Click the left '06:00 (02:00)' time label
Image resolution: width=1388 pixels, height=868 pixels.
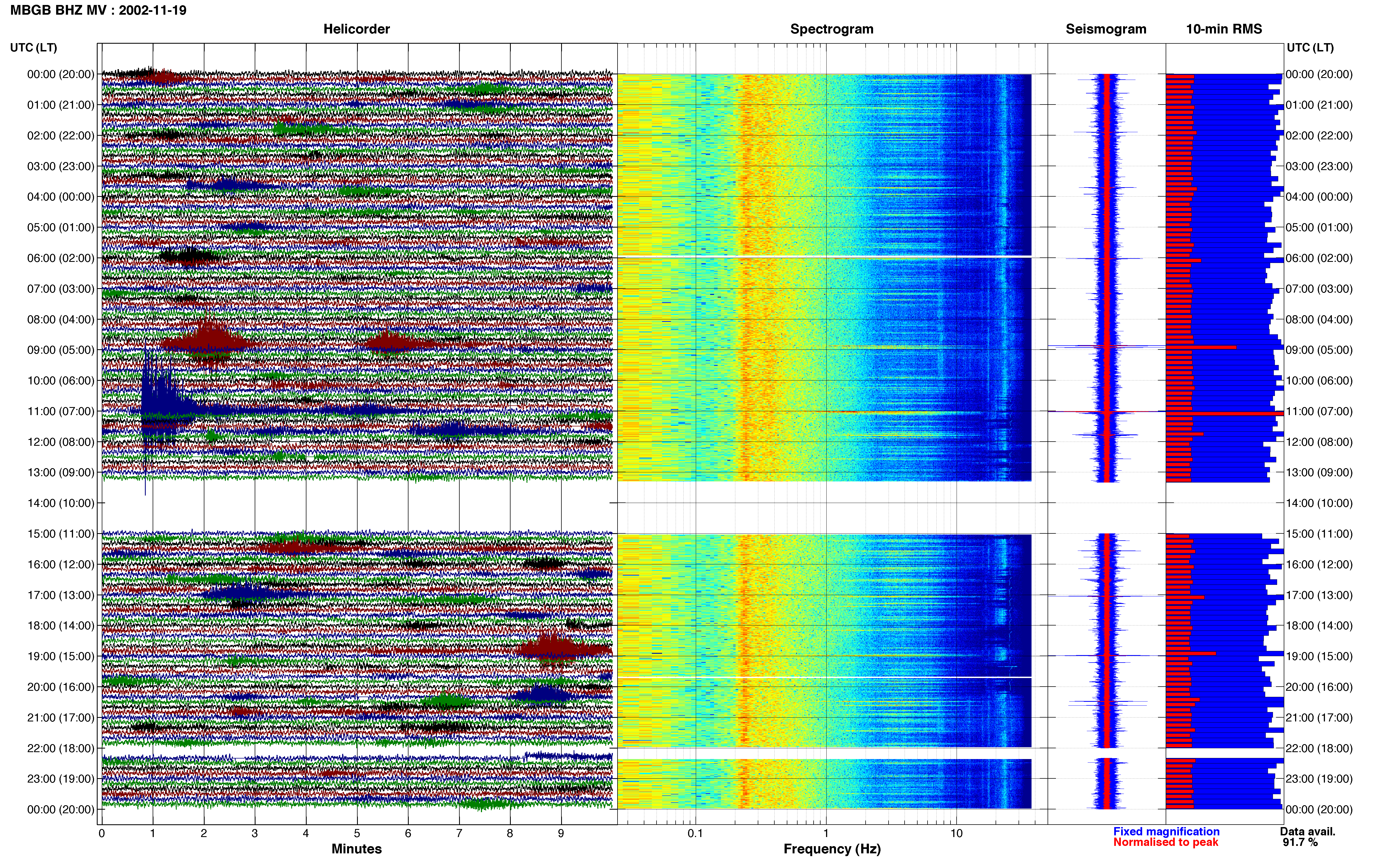pyautogui.click(x=60, y=258)
